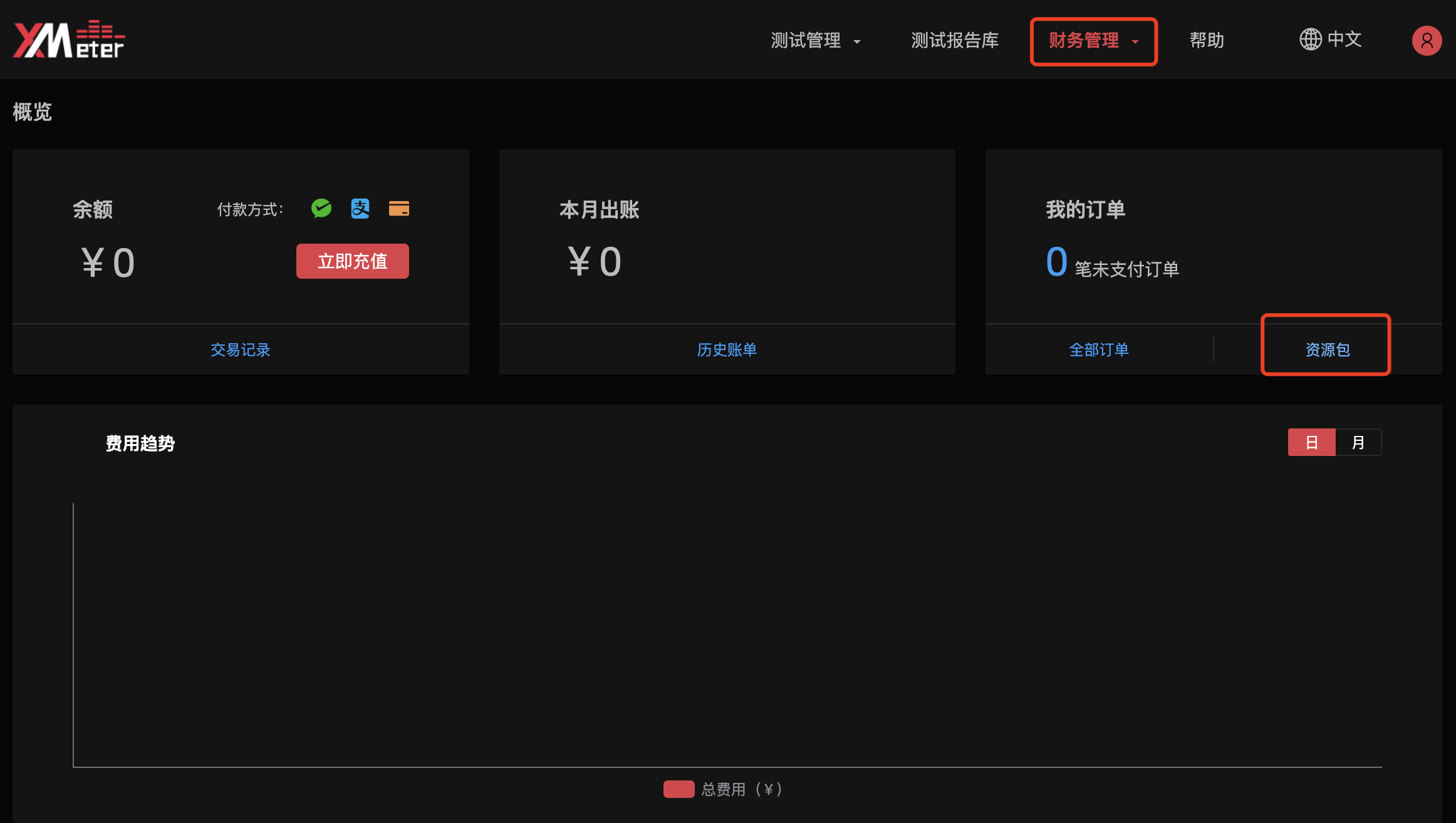Open 测试报告库 menu item

(x=955, y=41)
